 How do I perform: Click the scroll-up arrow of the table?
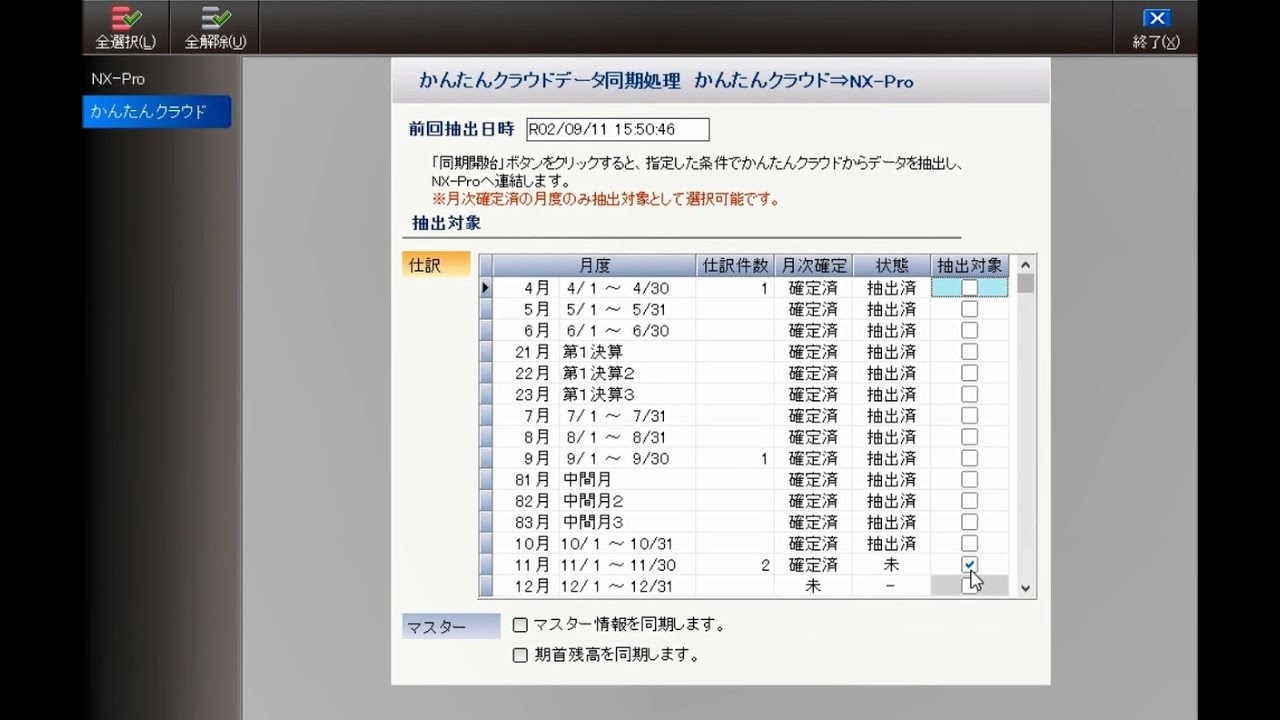1024,264
